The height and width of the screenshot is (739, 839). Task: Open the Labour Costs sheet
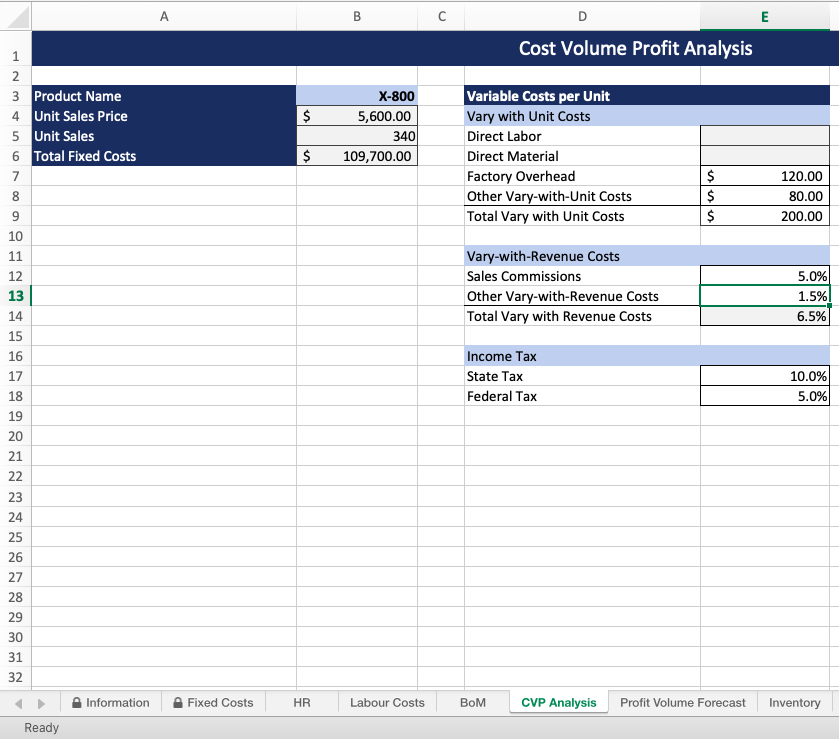[387, 702]
